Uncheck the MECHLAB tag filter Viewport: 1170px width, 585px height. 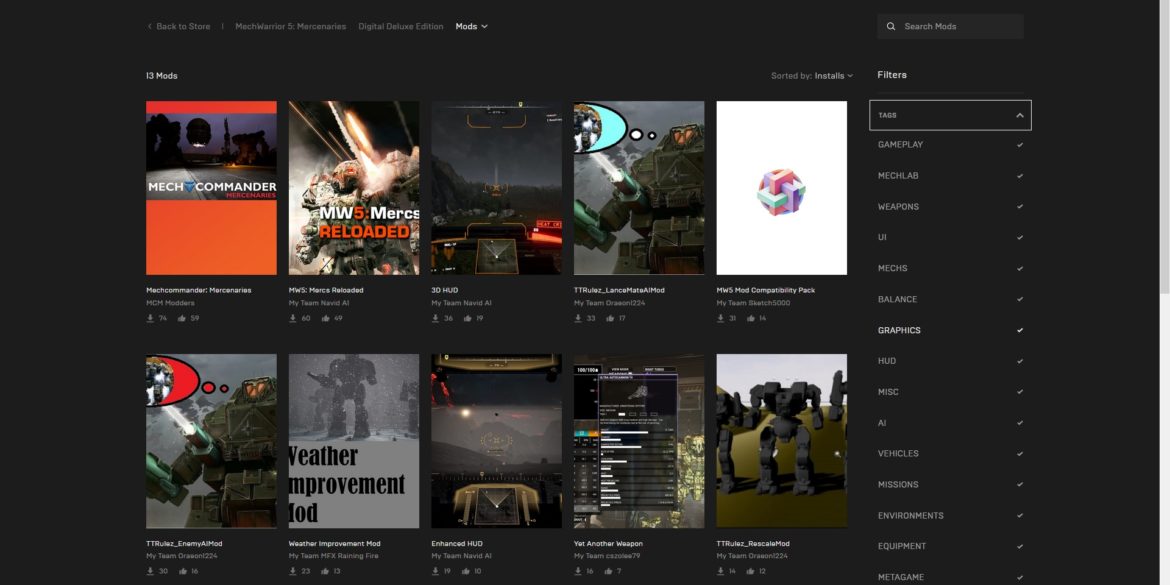coord(1020,176)
